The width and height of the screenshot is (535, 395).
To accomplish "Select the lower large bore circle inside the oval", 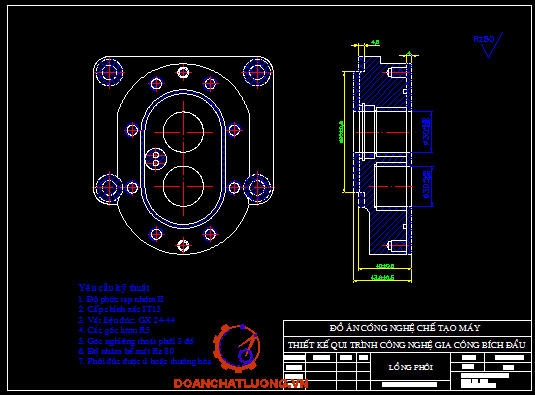I will 184,186.
